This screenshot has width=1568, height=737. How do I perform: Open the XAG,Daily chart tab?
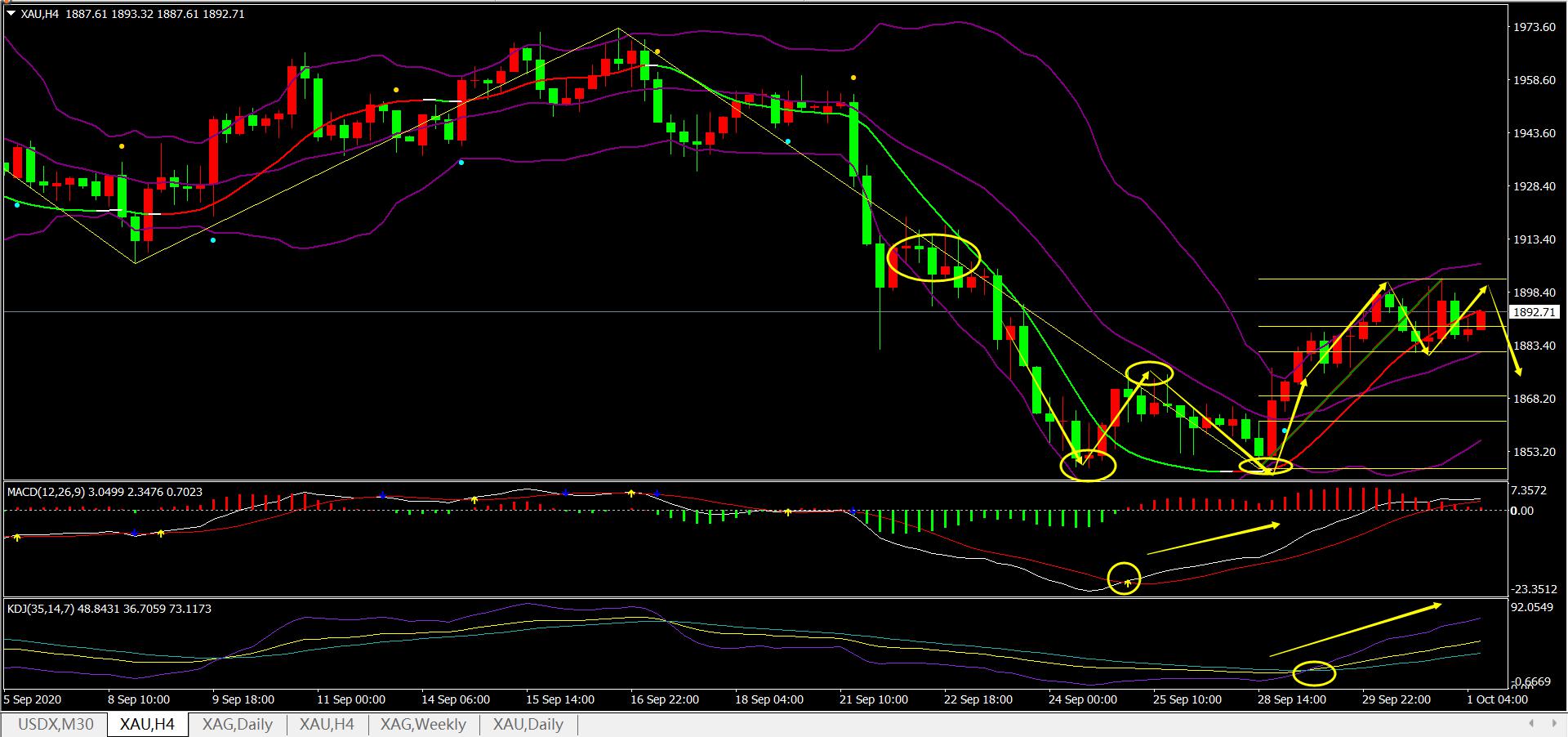coord(237,724)
